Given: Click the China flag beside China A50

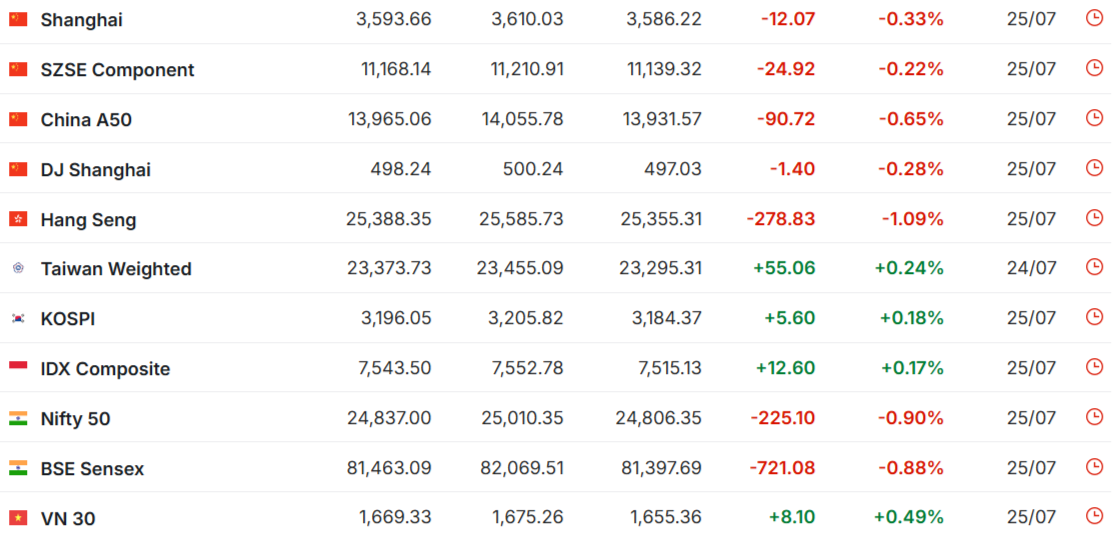Looking at the screenshot, I should click(18, 119).
